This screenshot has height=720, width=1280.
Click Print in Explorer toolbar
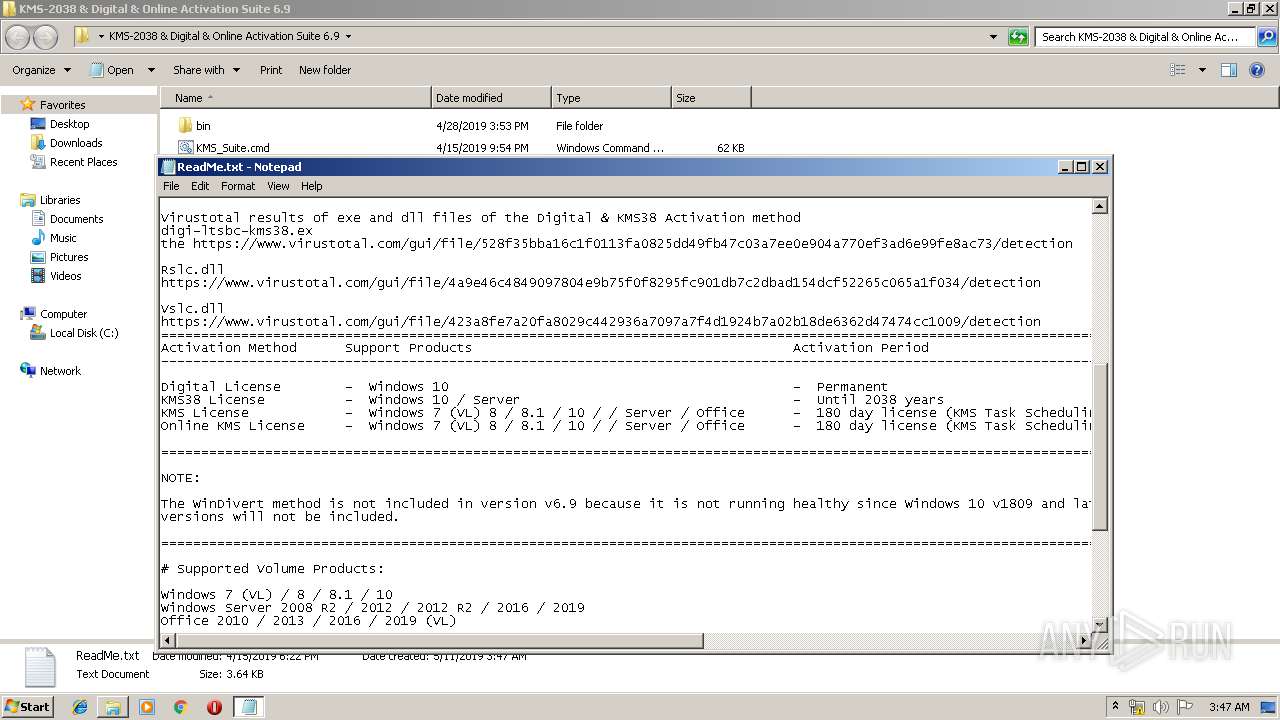pyautogui.click(x=271, y=70)
